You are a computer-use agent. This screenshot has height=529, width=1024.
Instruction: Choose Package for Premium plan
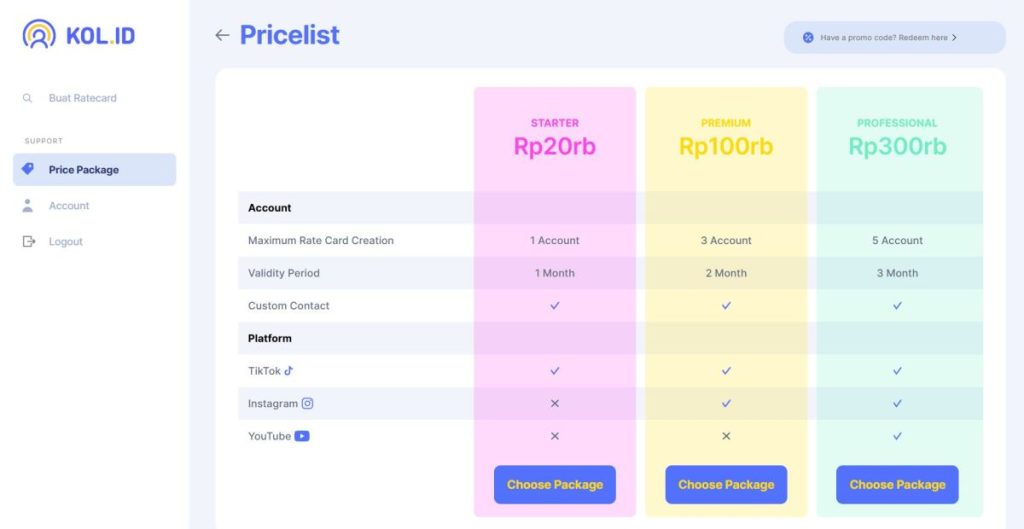tap(726, 485)
